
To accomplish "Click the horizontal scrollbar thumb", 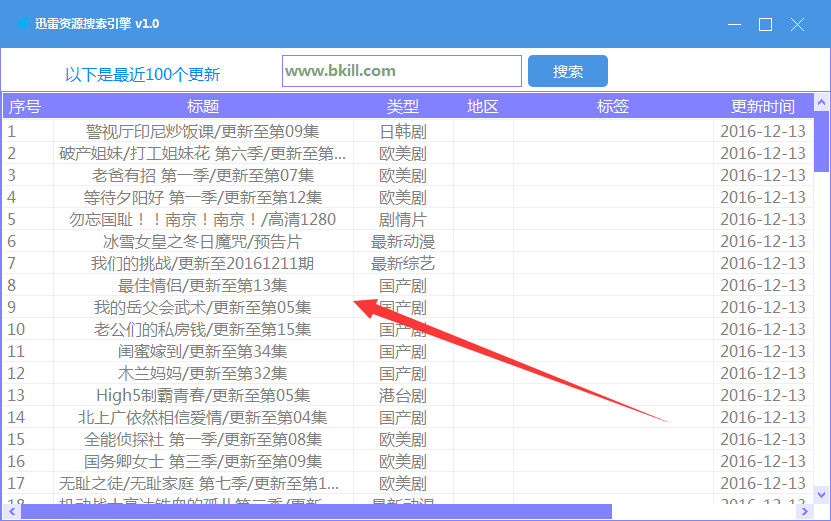I will coord(316,511).
